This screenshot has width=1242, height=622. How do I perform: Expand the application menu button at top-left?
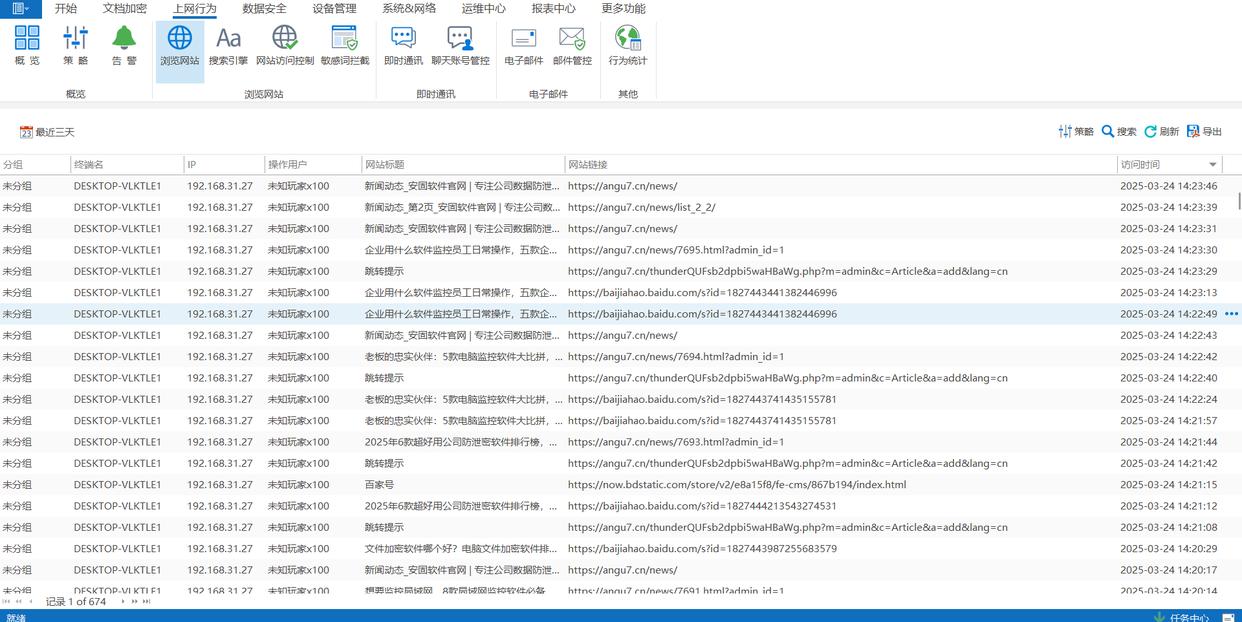[20, 9]
